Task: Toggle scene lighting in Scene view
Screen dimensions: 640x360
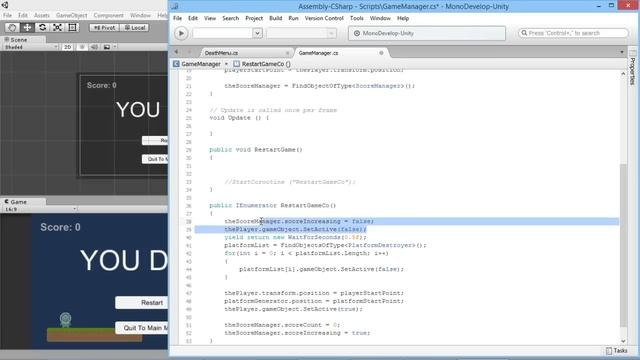Action: [x=82, y=47]
